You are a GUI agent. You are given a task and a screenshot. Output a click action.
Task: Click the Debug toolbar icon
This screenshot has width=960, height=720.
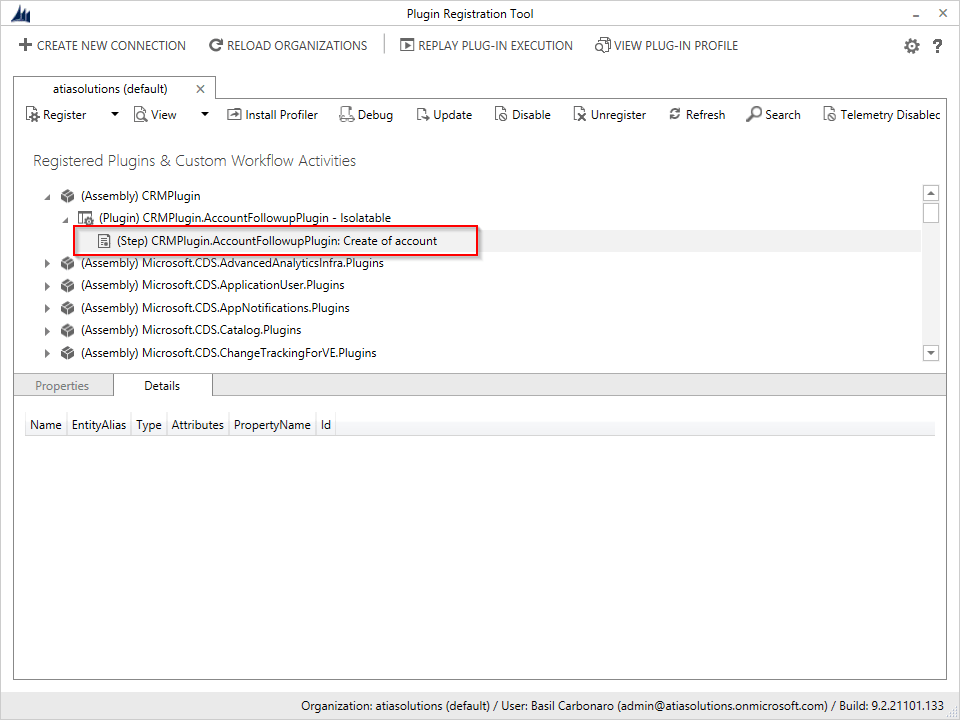point(347,115)
